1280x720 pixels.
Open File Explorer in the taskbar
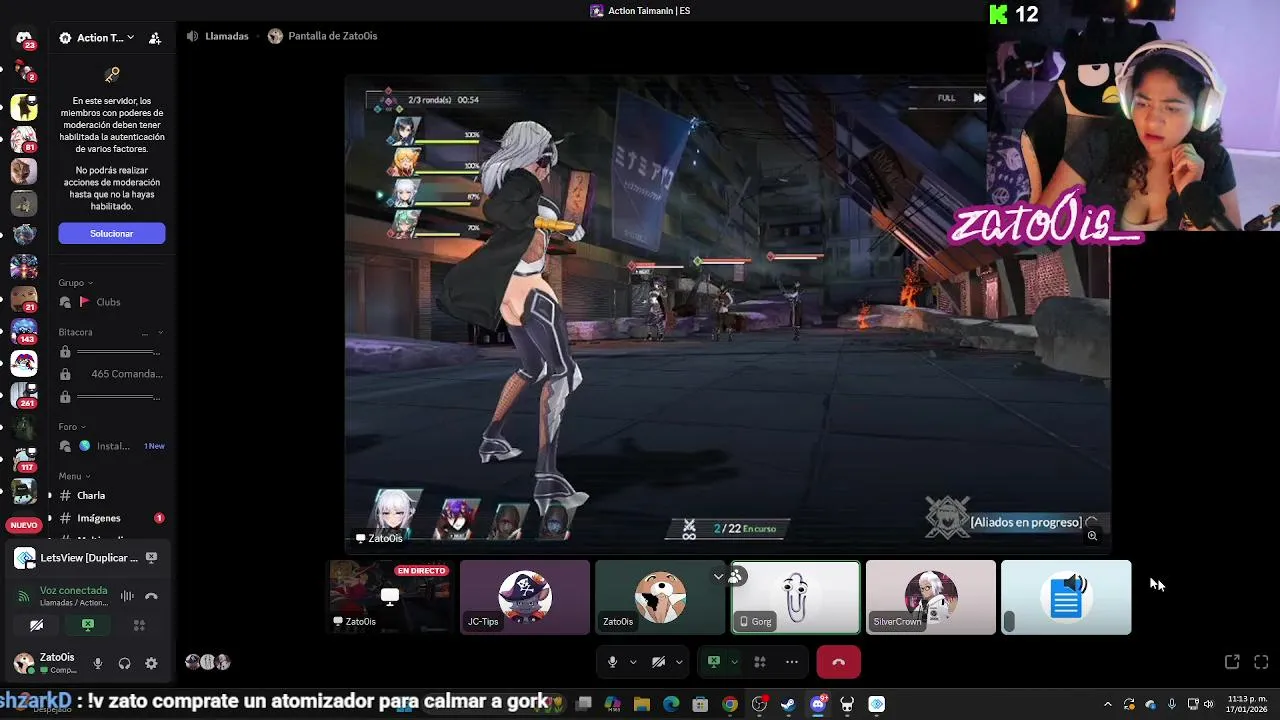click(x=642, y=704)
